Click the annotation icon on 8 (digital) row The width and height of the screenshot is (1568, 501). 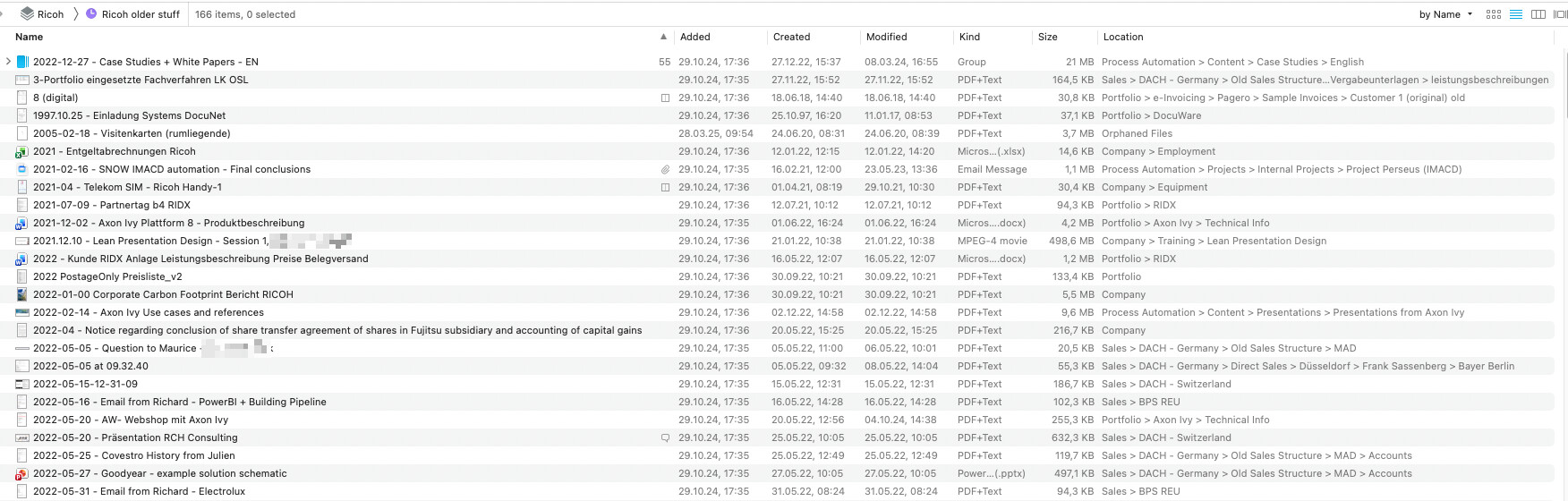point(665,98)
